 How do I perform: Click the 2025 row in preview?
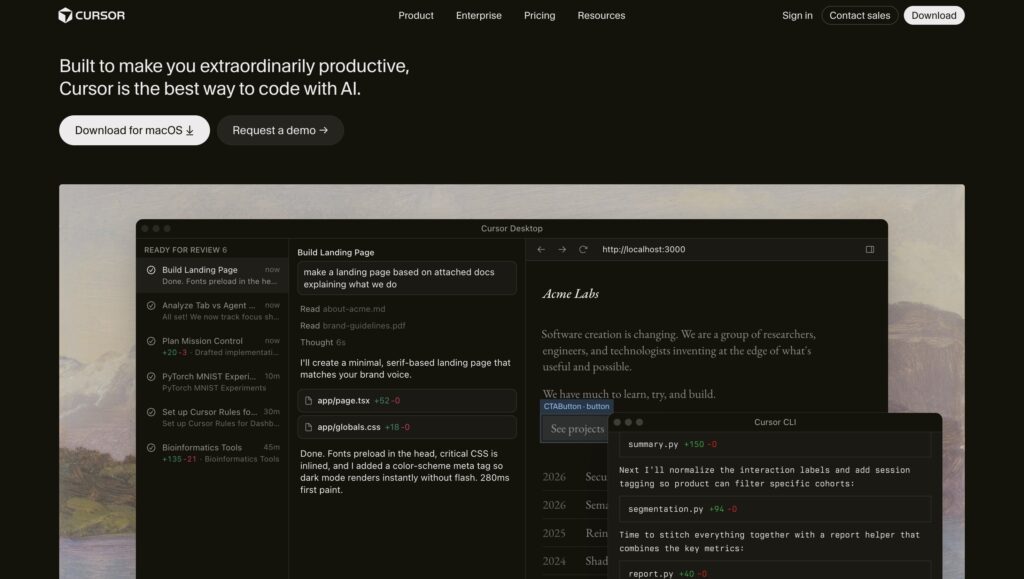click(575, 533)
